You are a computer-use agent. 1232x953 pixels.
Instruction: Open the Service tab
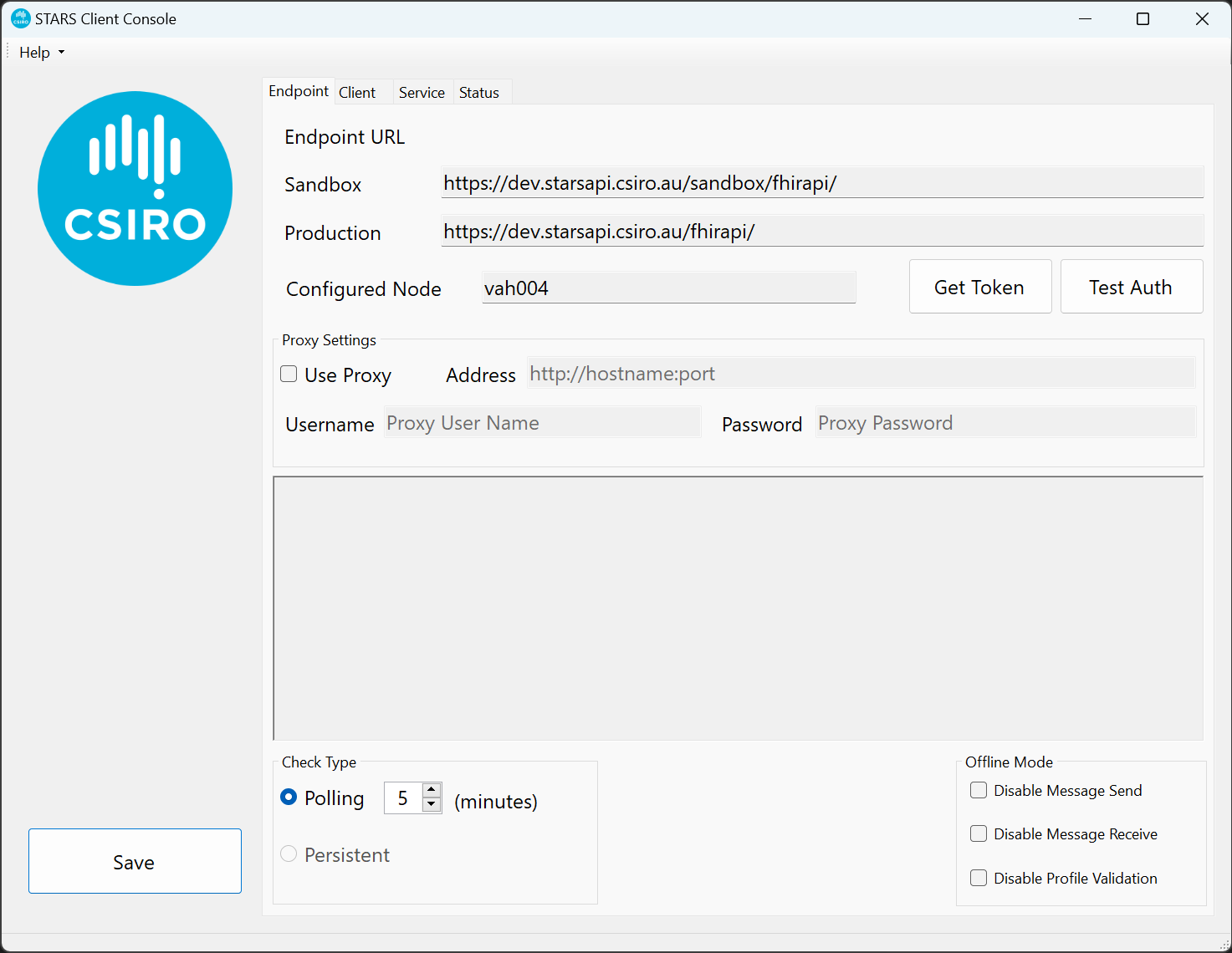pos(422,92)
